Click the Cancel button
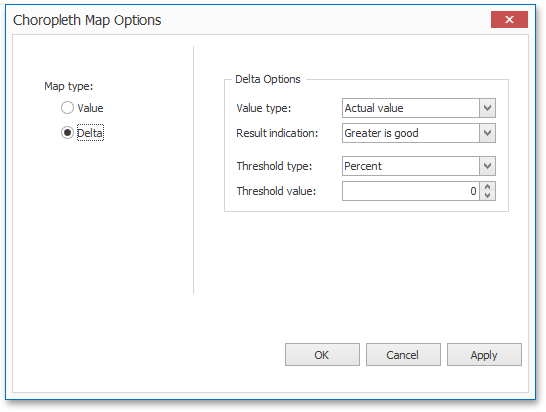546x412 pixels. pyautogui.click(x=403, y=355)
